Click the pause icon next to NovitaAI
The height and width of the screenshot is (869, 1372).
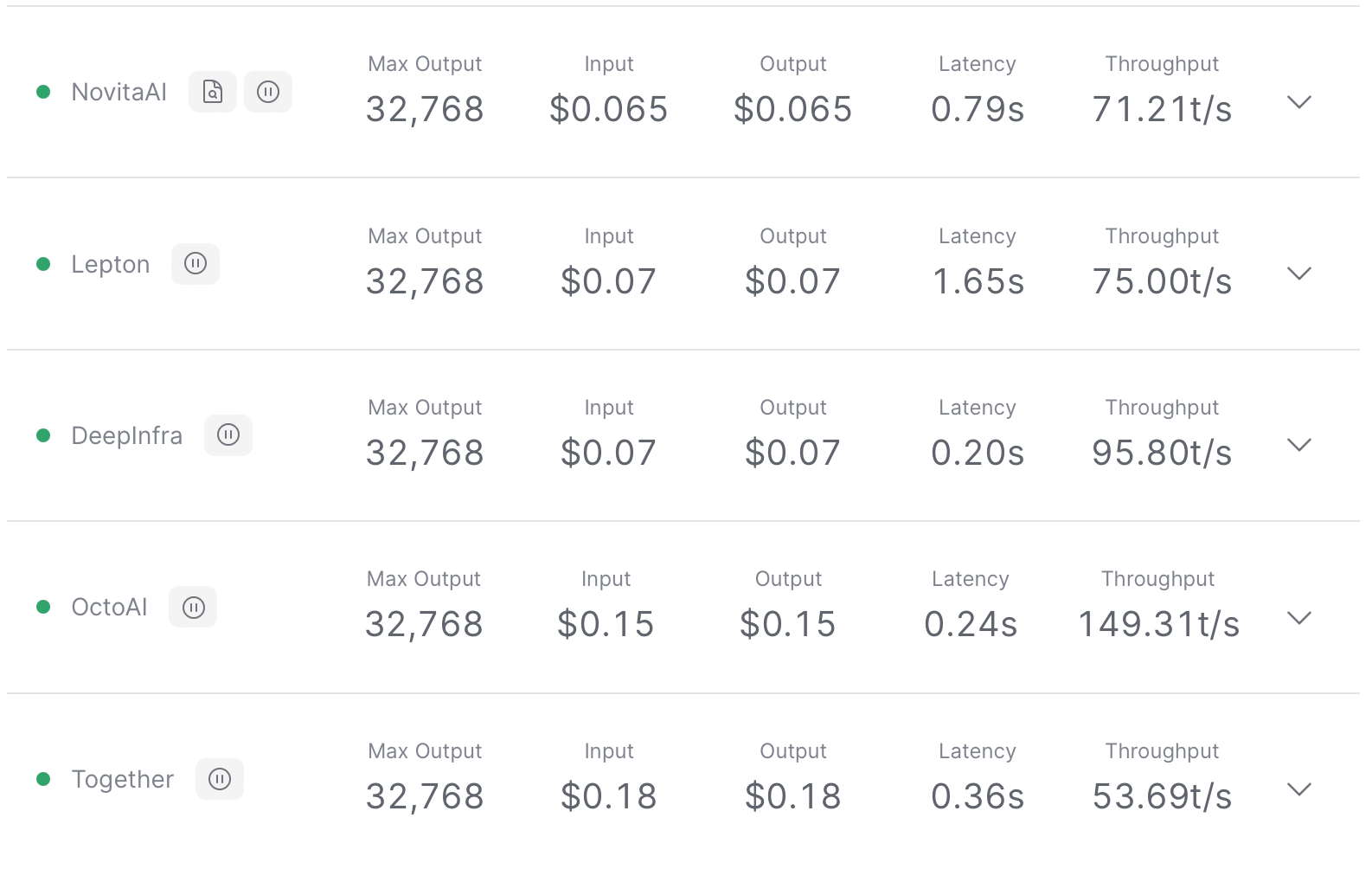(268, 92)
